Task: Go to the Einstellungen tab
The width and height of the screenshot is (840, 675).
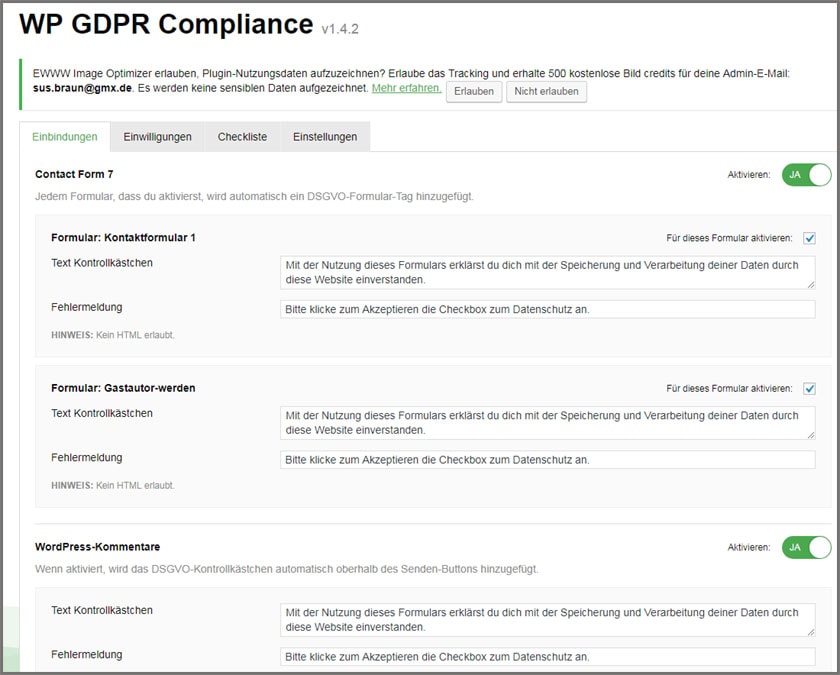Action: point(325,137)
